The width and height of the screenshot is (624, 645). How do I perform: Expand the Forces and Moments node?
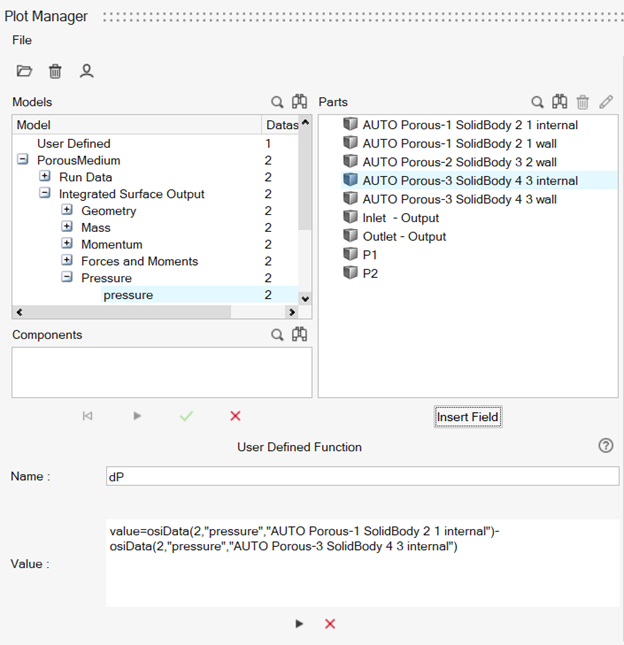point(67,261)
